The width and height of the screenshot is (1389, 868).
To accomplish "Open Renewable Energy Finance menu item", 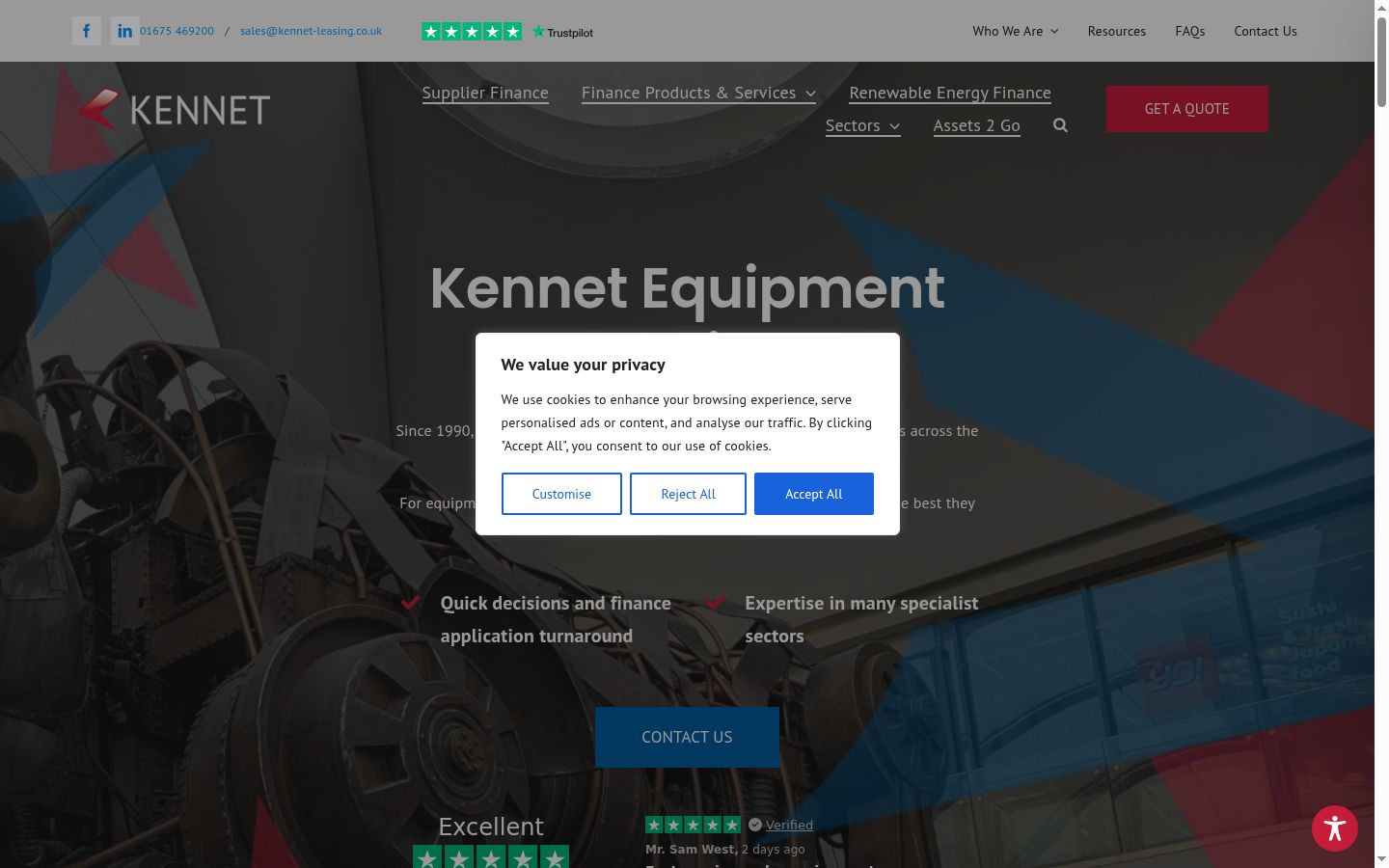I will 950,93.
